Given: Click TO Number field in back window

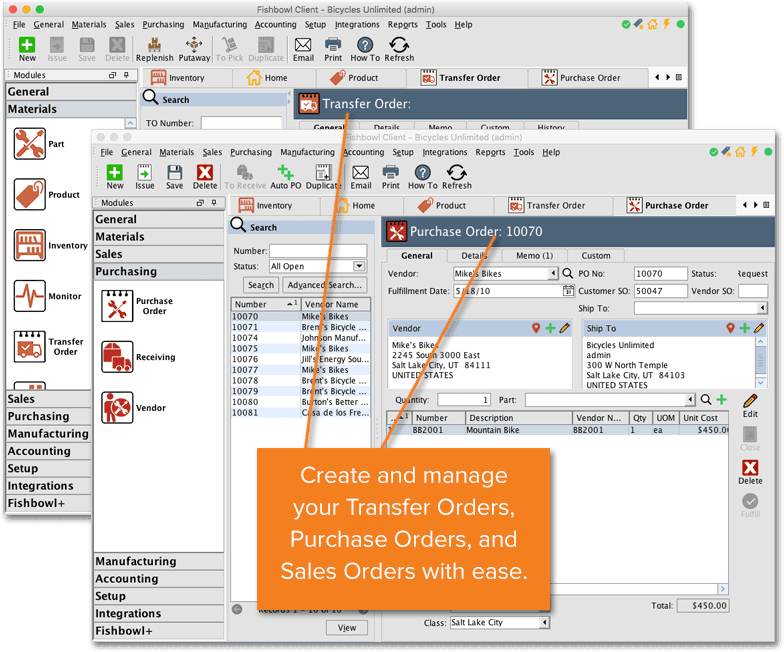Looking at the screenshot, I should (x=242, y=123).
